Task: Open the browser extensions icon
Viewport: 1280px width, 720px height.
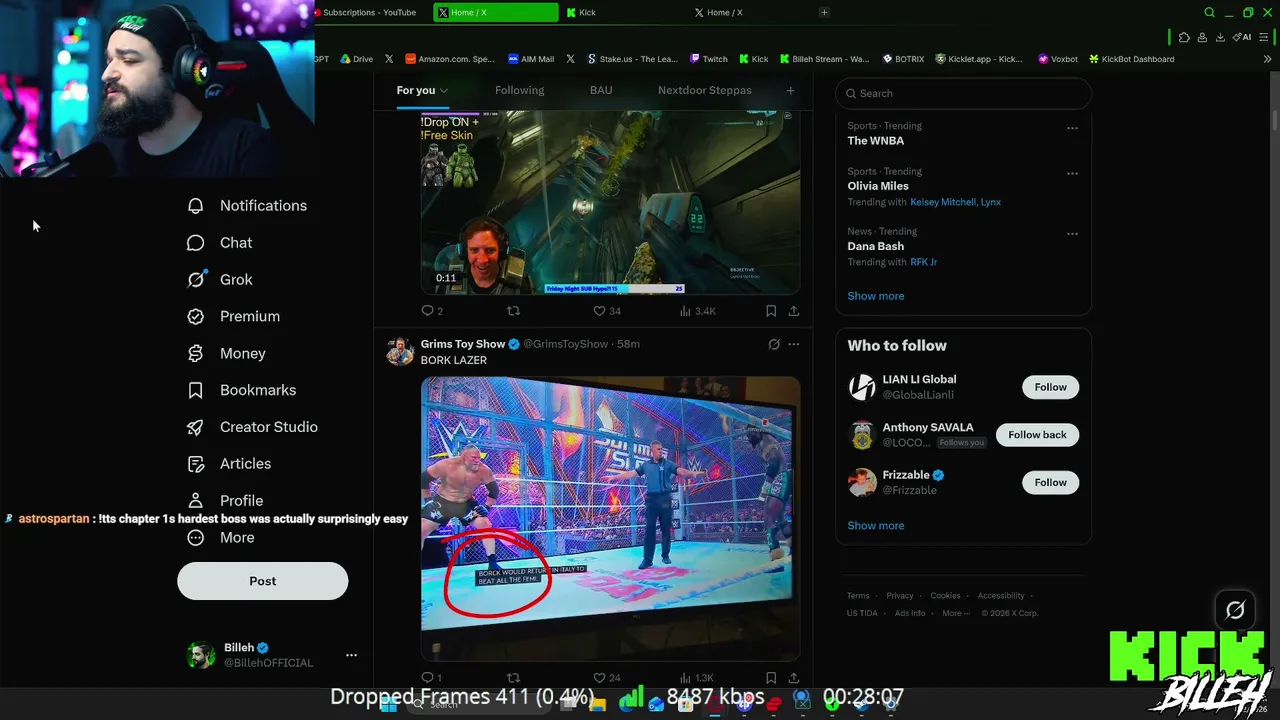Action: (1184, 37)
